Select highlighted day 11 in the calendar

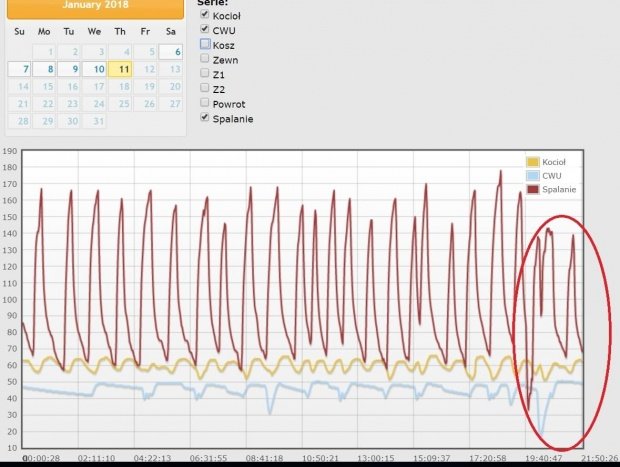click(x=121, y=70)
